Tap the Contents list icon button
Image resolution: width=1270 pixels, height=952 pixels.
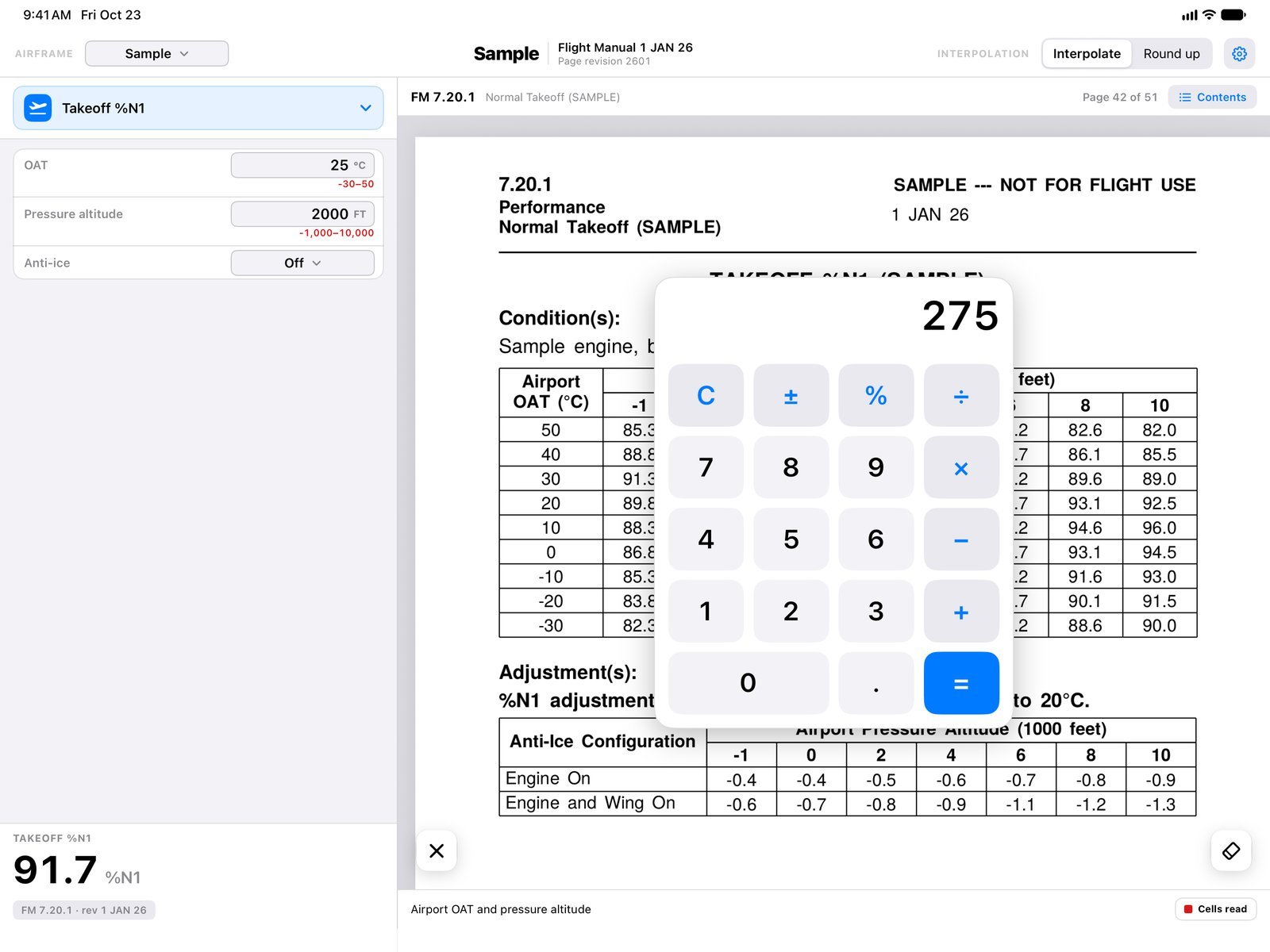tap(1212, 97)
